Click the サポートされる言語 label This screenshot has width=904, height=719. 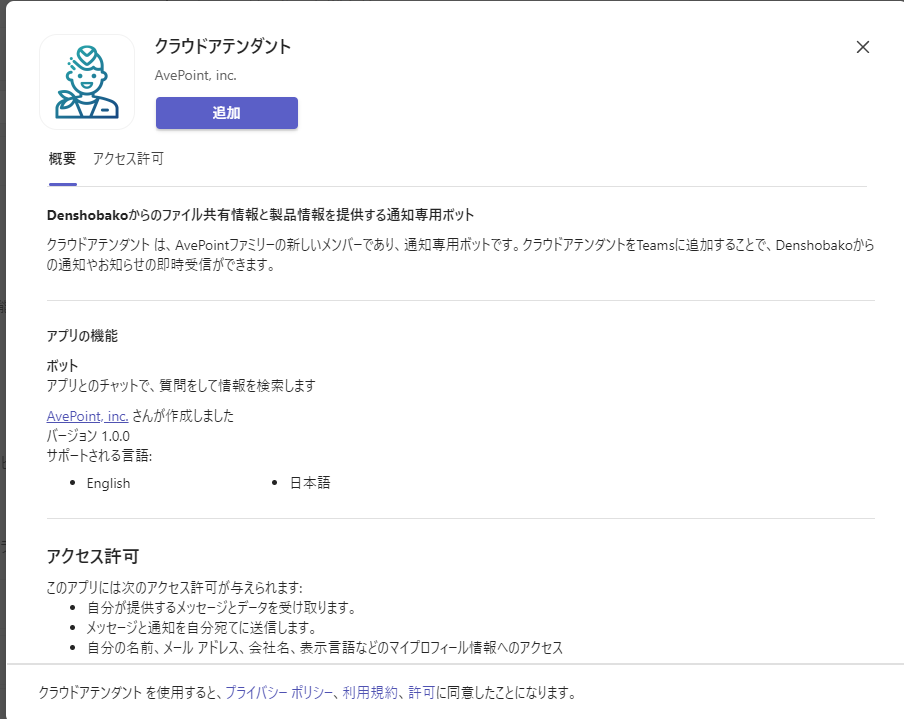[x=99, y=456]
